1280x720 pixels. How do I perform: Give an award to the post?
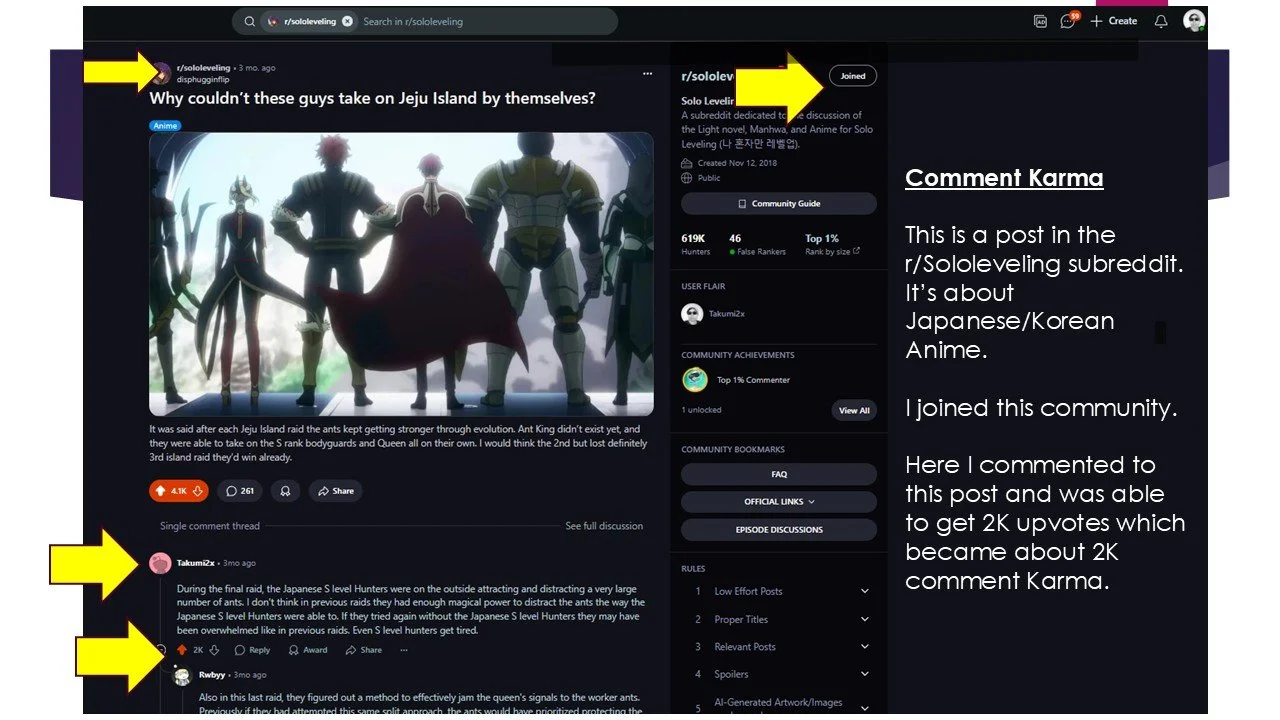coord(285,491)
